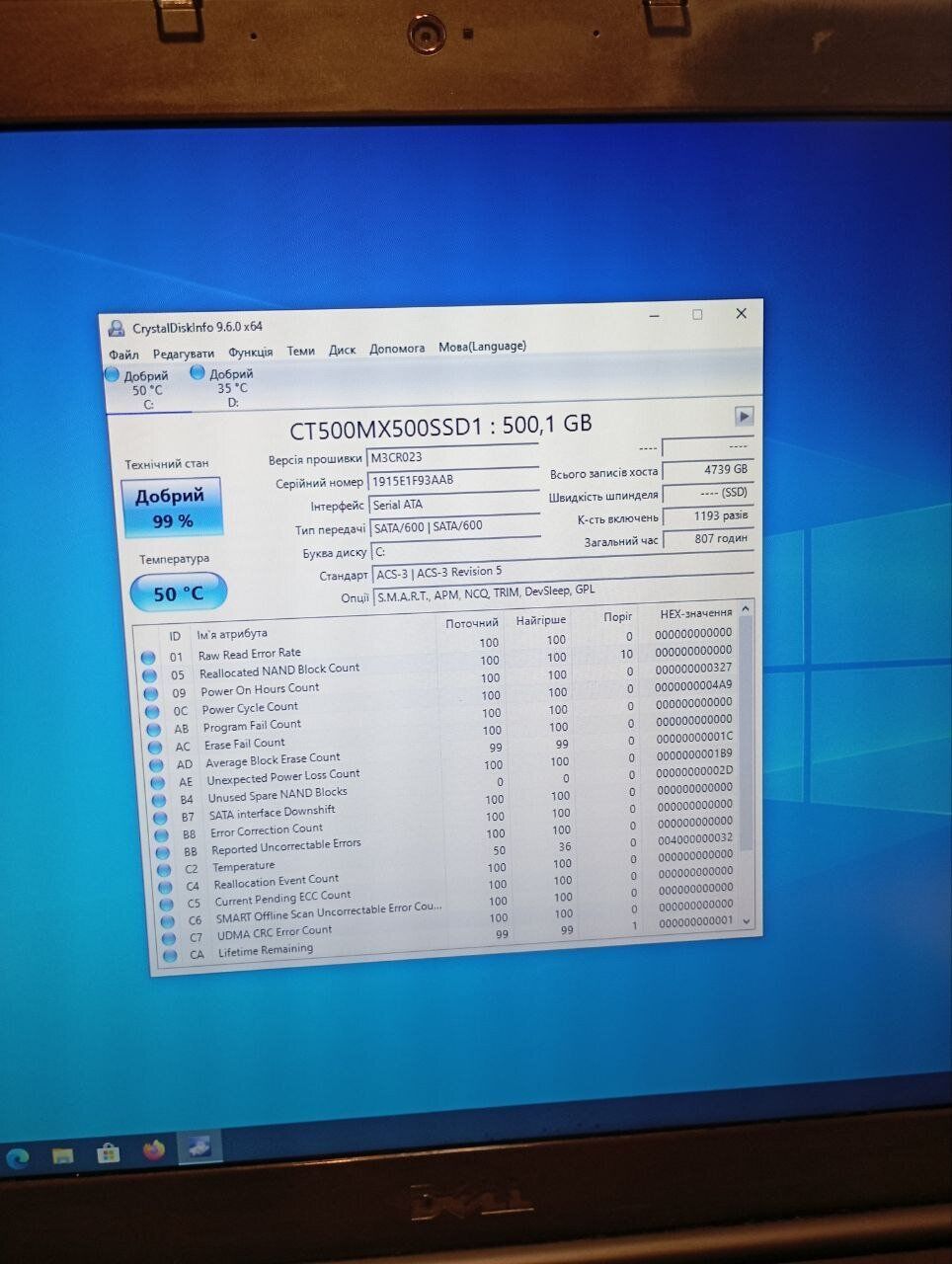This screenshot has height=1264, width=952.
Task: Click the serial number field
Action: 452,480
